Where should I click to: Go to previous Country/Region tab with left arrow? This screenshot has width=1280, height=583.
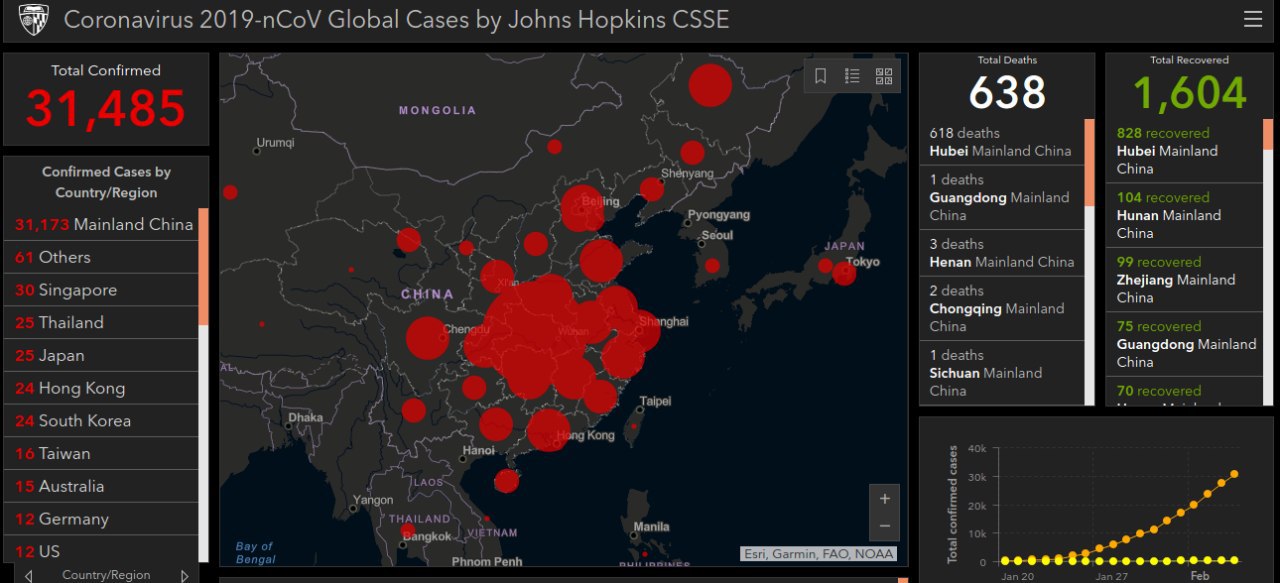[x=29, y=575]
